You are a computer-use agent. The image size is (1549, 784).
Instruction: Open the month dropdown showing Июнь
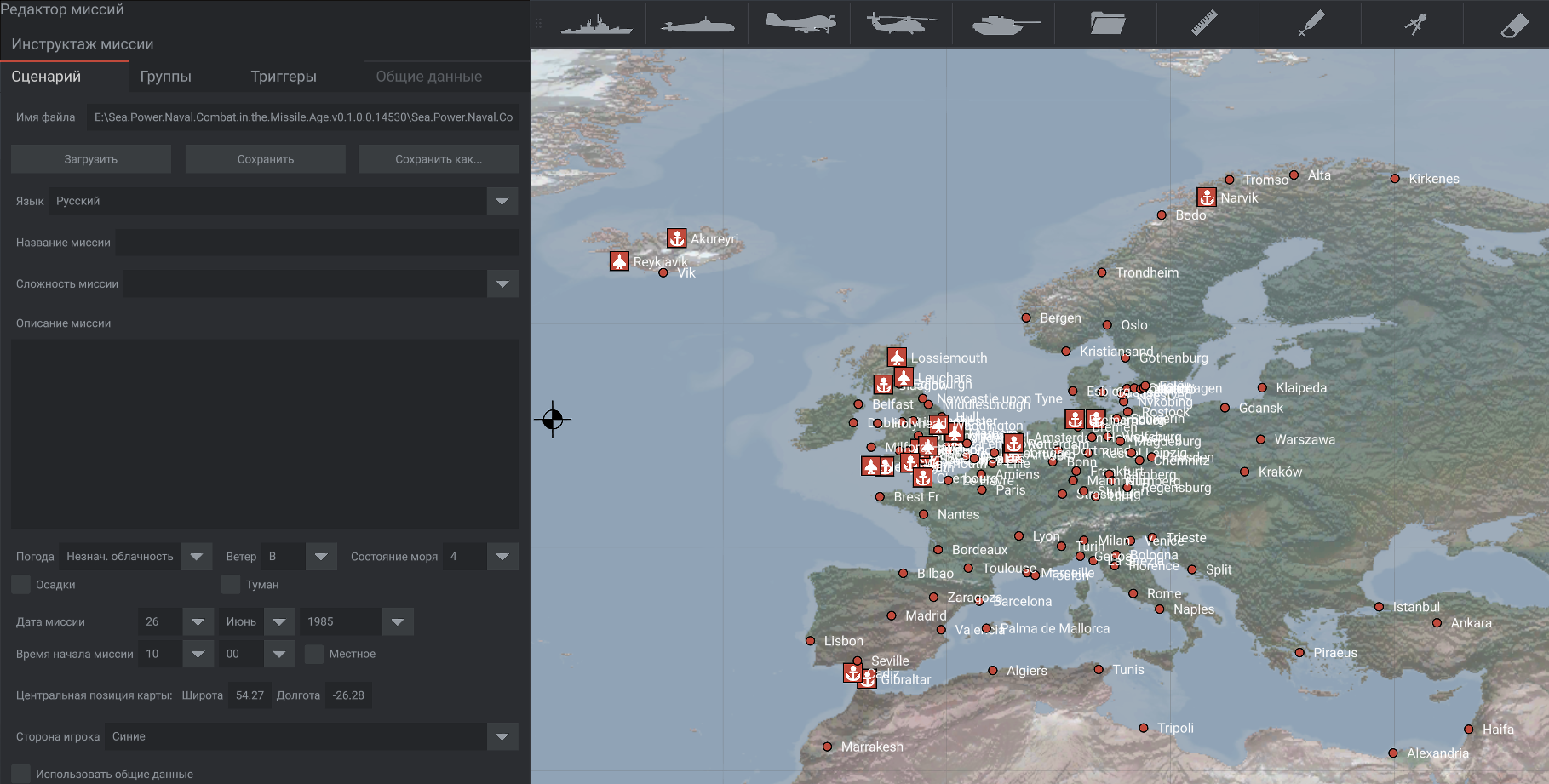coord(279,621)
